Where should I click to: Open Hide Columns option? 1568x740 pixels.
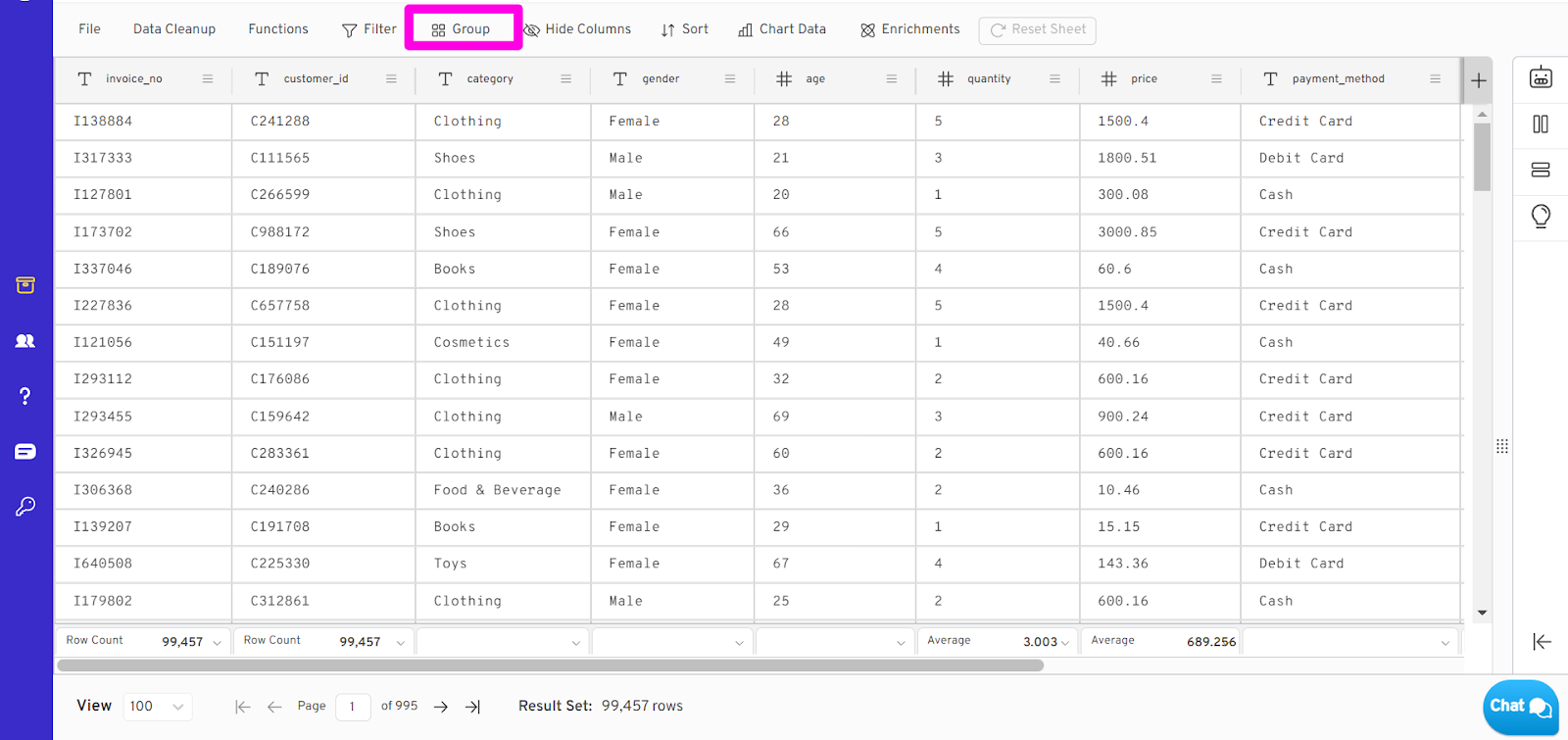point(577,29)
